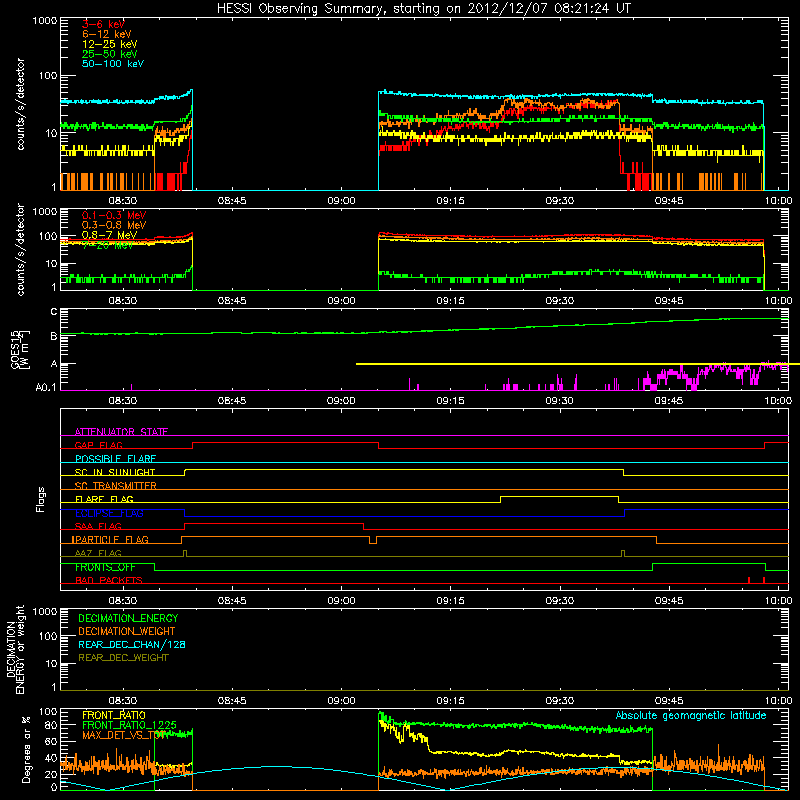Select the FRONTS_OFF flag label
800x800 pixels.
click(105, 567)
